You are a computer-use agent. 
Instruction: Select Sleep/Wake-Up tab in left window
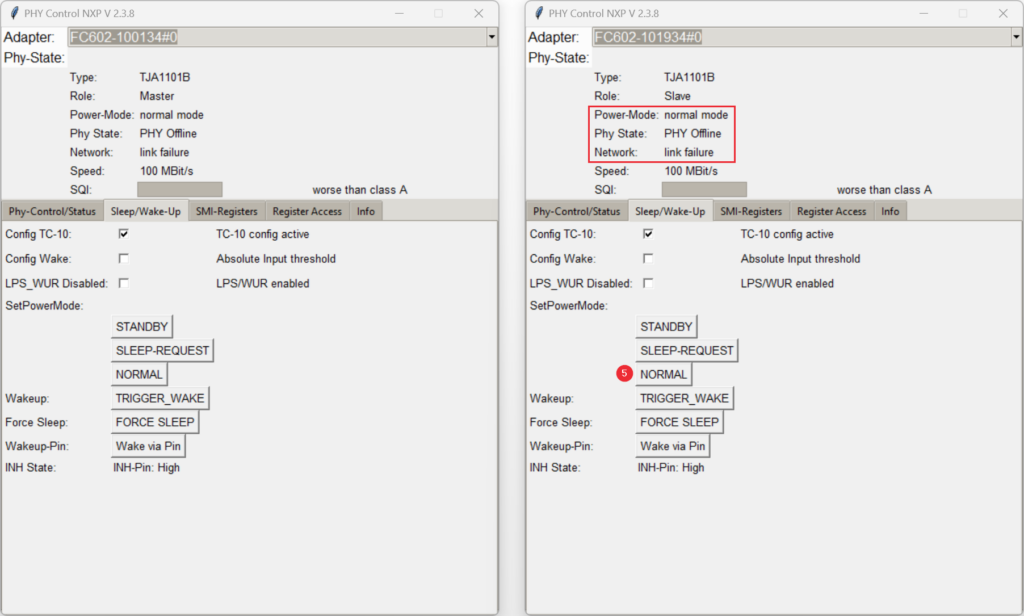point(146,211)
